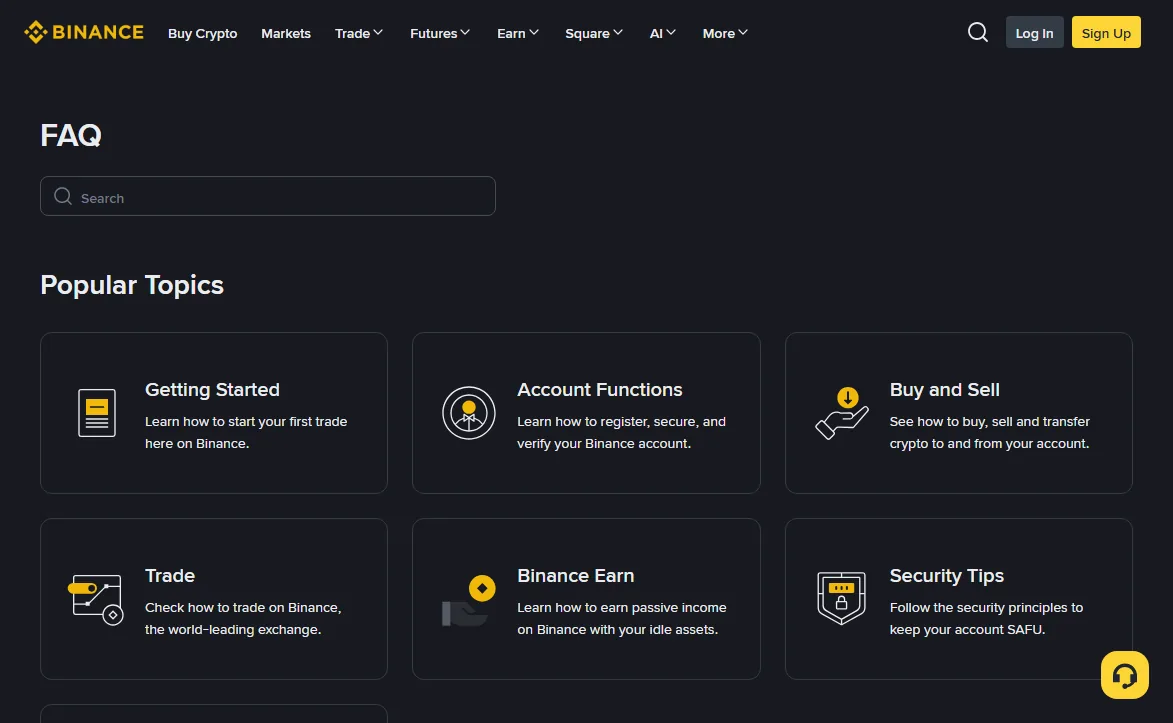
Task: Open the Buy and Sell topic title
Action: (944, 390)
